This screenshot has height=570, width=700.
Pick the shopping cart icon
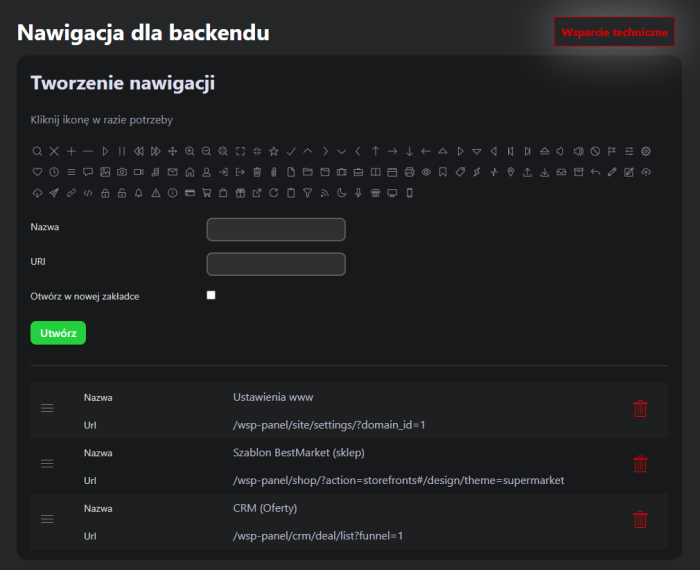(206, 193)
